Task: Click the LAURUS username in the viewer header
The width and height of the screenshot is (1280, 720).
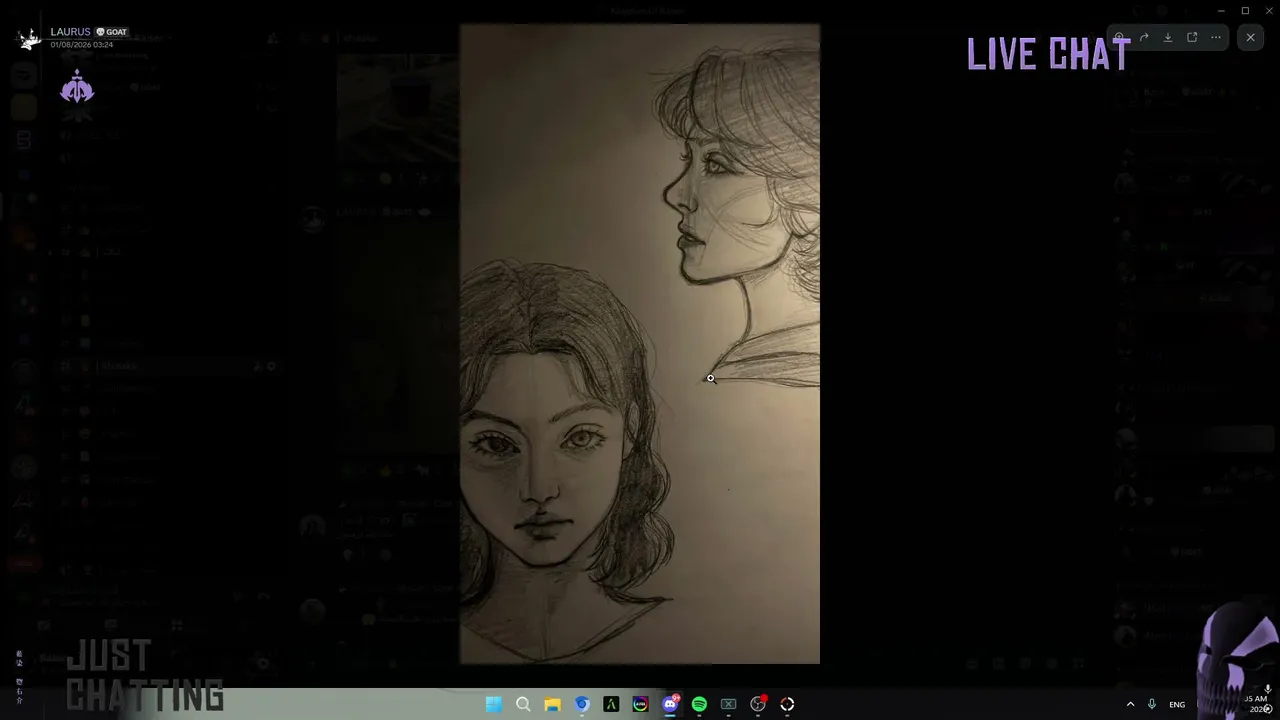Action: (70, 32)
